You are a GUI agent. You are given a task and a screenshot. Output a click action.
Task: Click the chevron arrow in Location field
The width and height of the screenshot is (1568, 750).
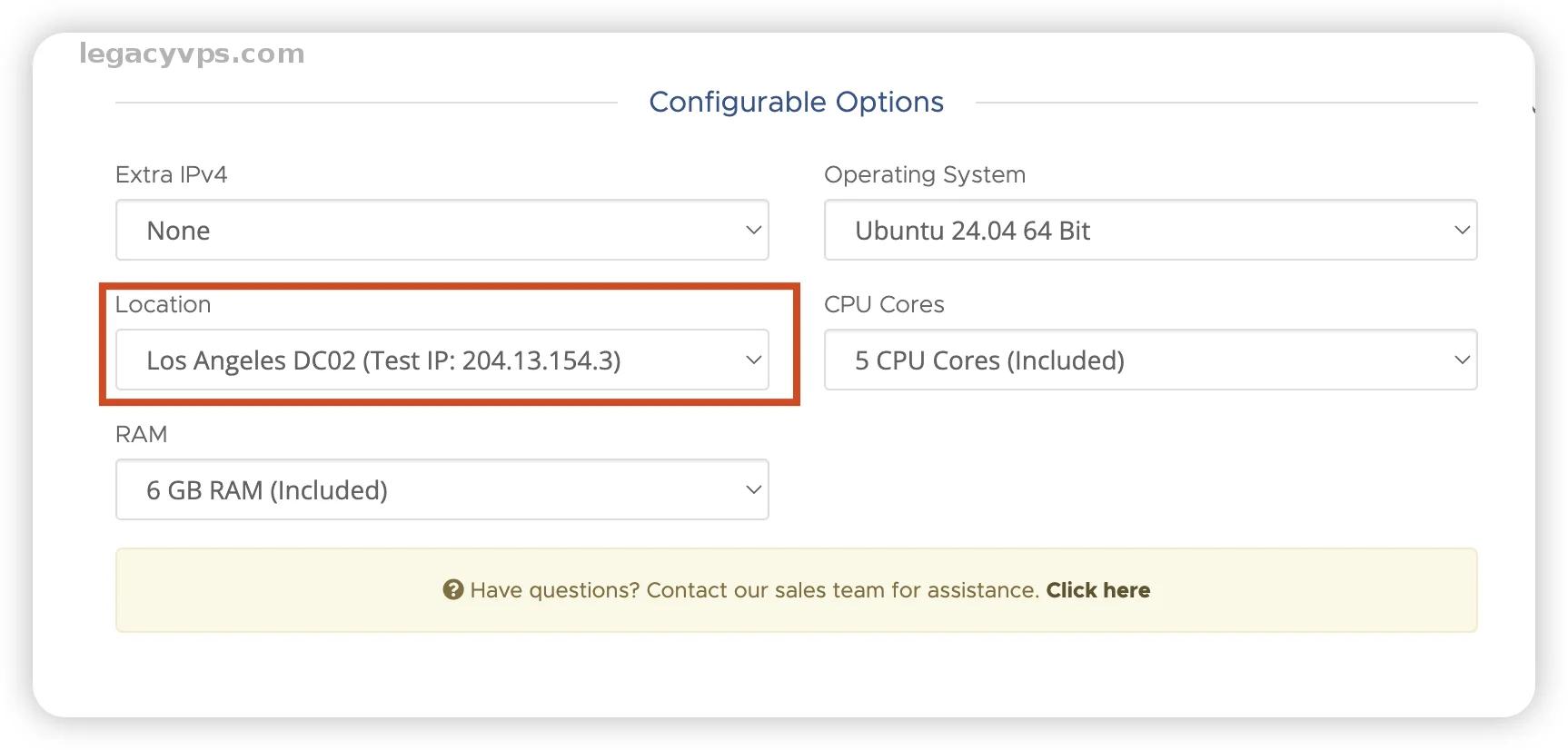[x=753, y=360]
